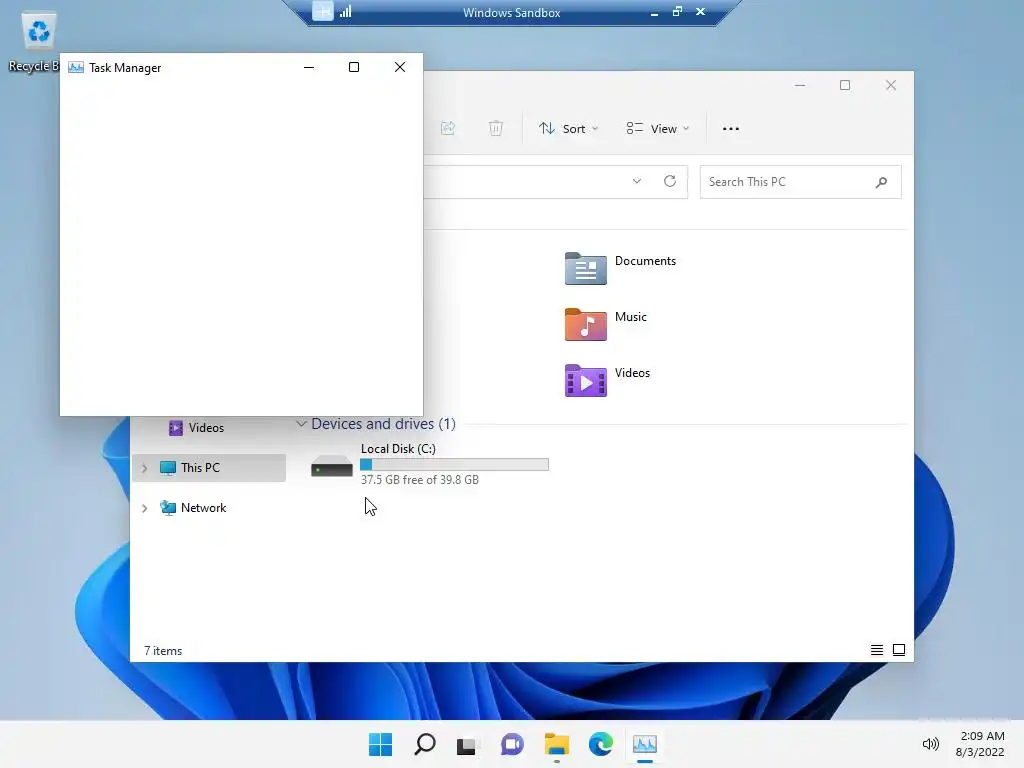Maximize the File Explorer window

(x=845, y=86)
